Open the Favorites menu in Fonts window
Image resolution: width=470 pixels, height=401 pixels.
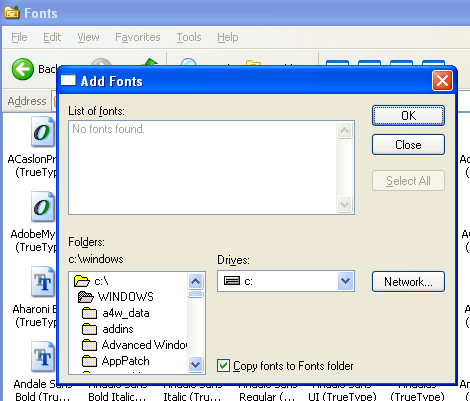138,37
